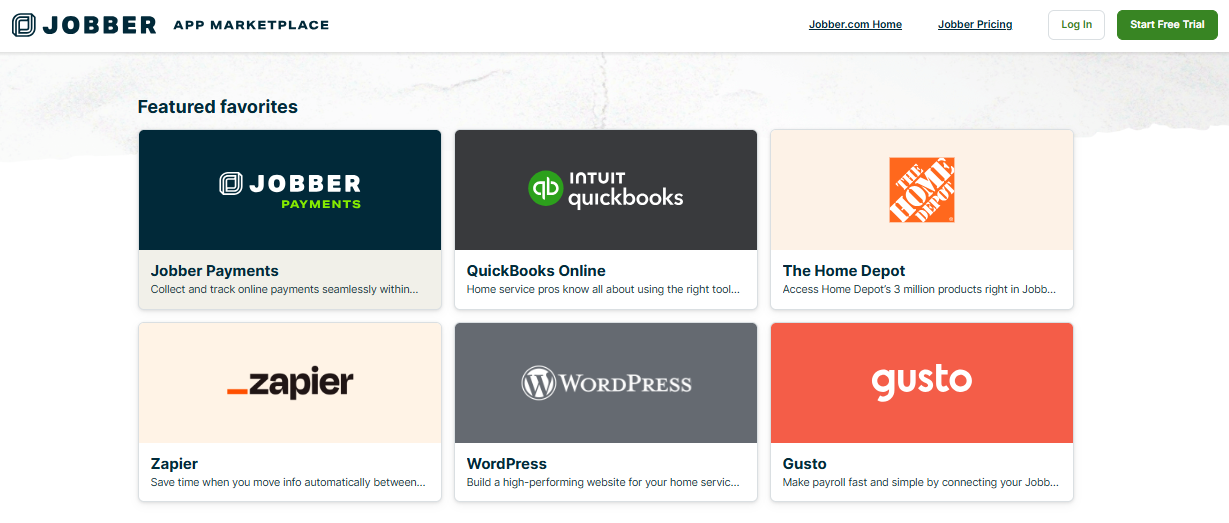Click 'Home service pros know all about' description
This screenshot has height=523, width=1229.
[604, 290]
